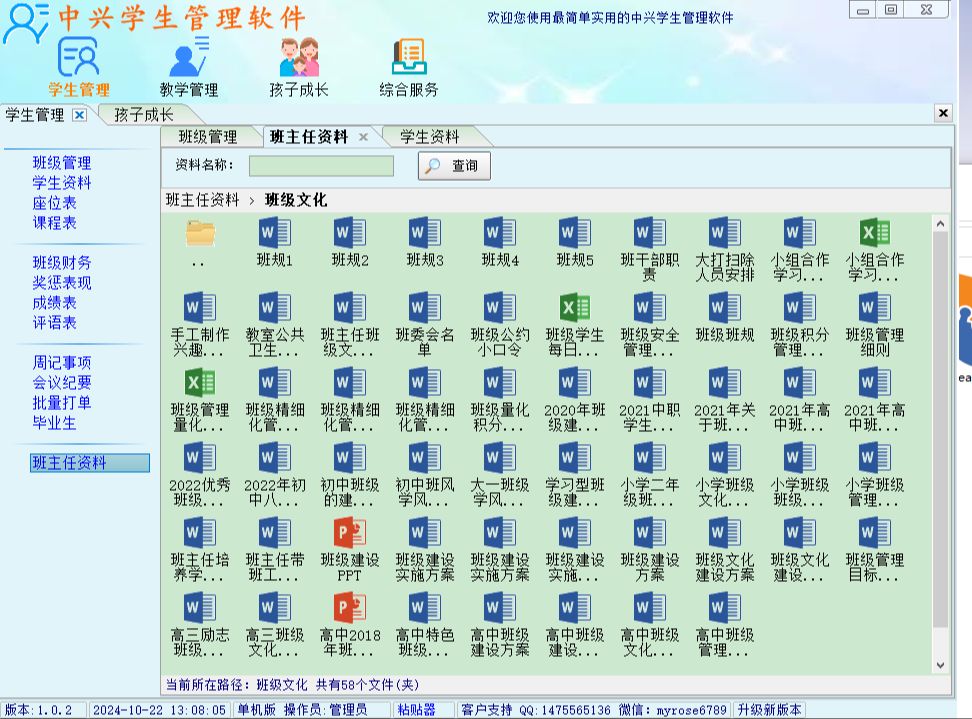This screenshot has width=972, height=719.
Task: Click the 查询 search button
Action: [453, 166]
